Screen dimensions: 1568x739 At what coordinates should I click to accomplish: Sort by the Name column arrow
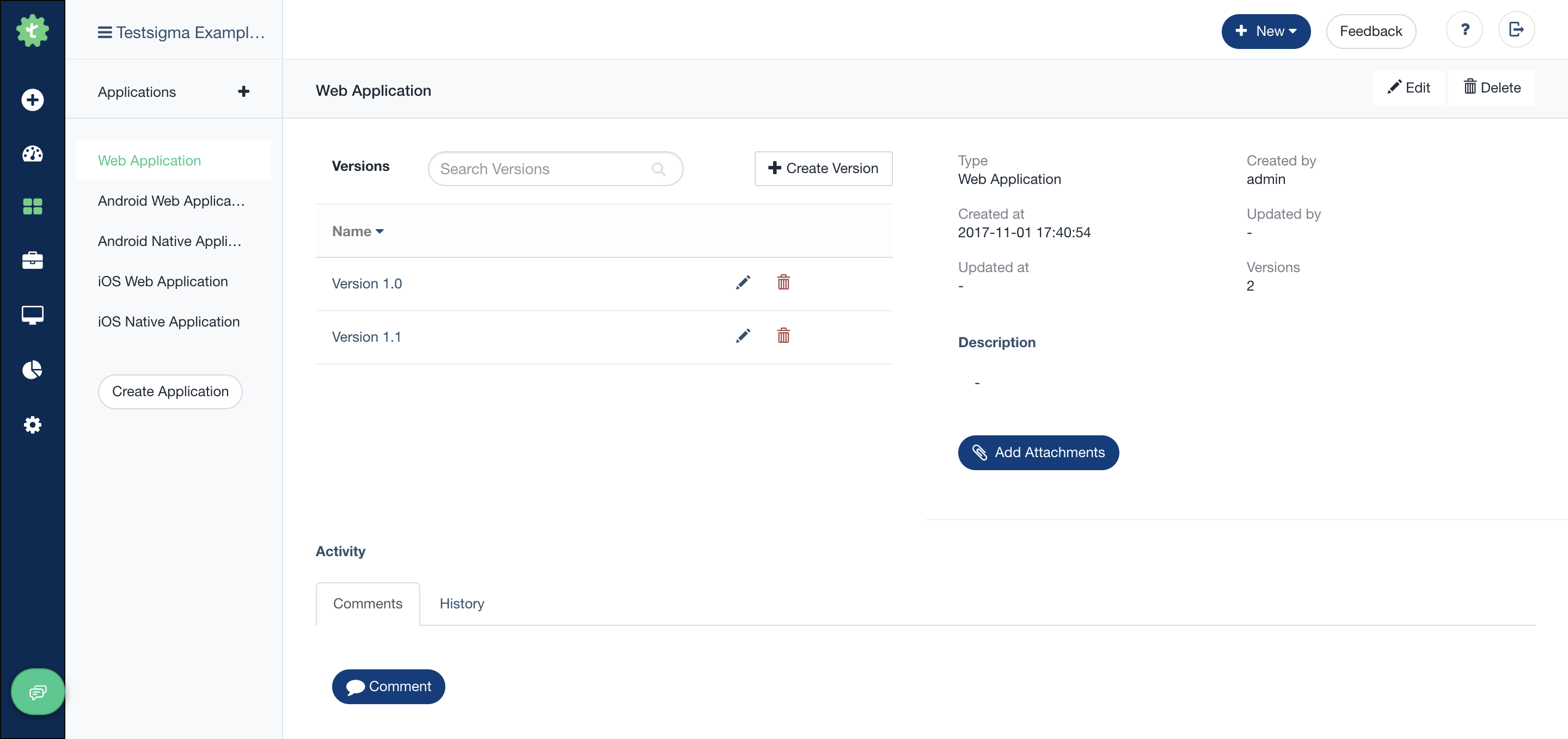pyautogui.click(x=379, y=232)
